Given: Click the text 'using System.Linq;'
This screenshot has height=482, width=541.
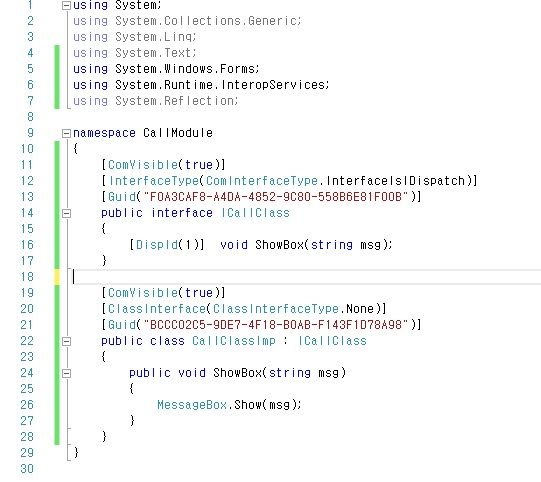Looking at the screenshot, I should tap(135, 37).
